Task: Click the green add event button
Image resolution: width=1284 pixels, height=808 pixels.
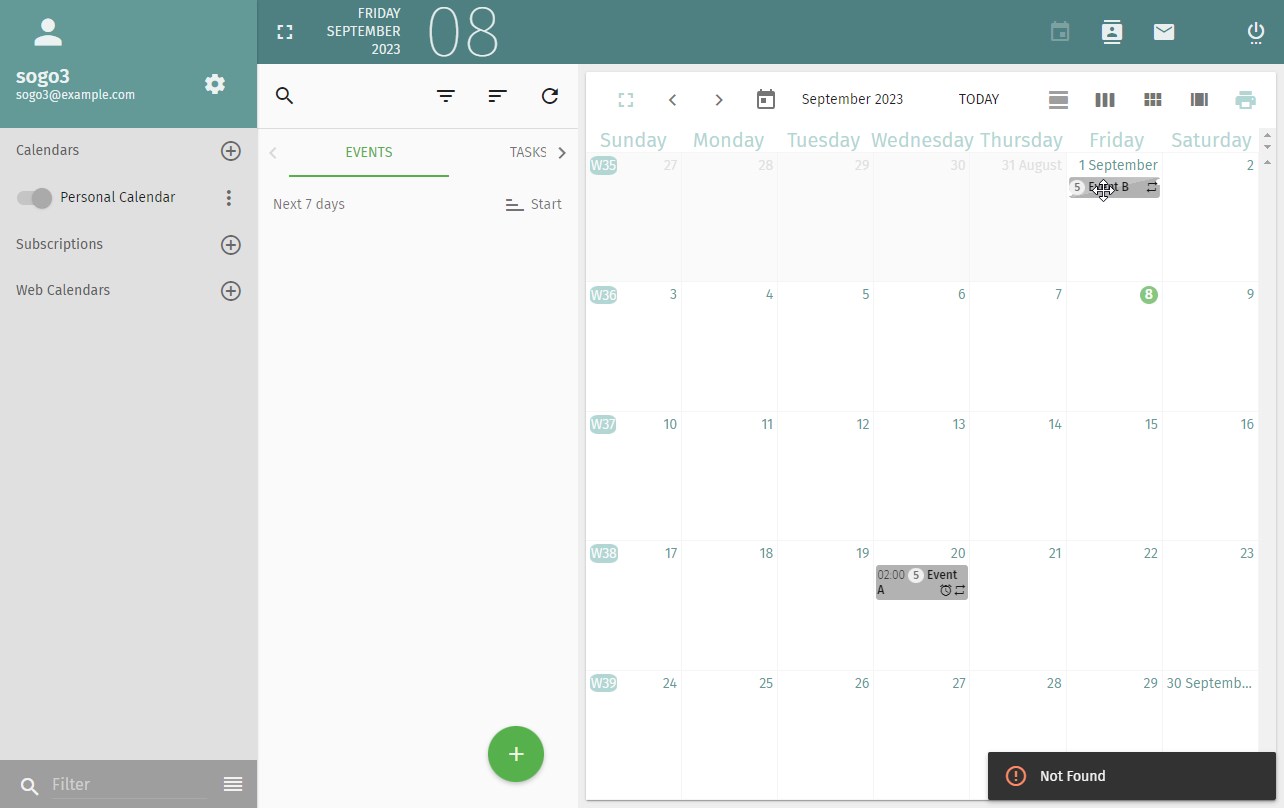Action: pyautogui.click(x=516, y=754)
